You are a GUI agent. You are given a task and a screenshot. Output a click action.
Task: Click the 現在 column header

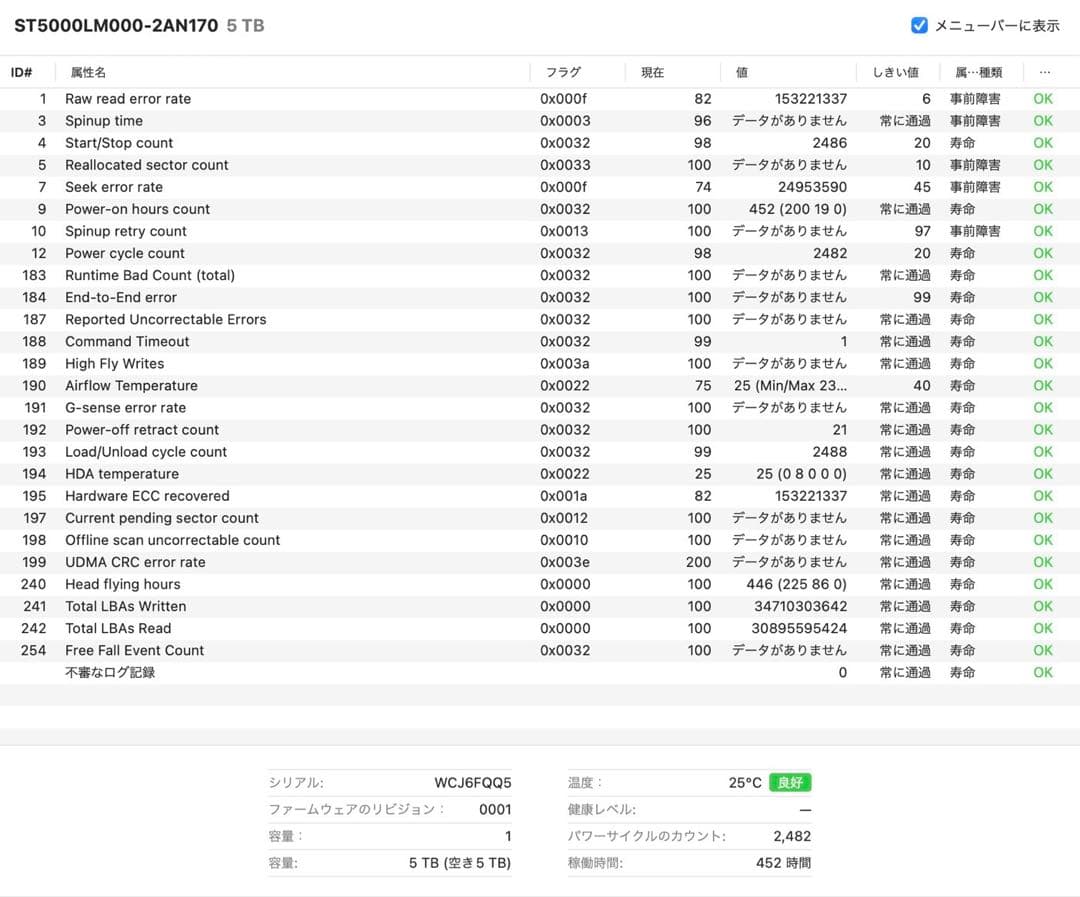(x=652, y=72)
